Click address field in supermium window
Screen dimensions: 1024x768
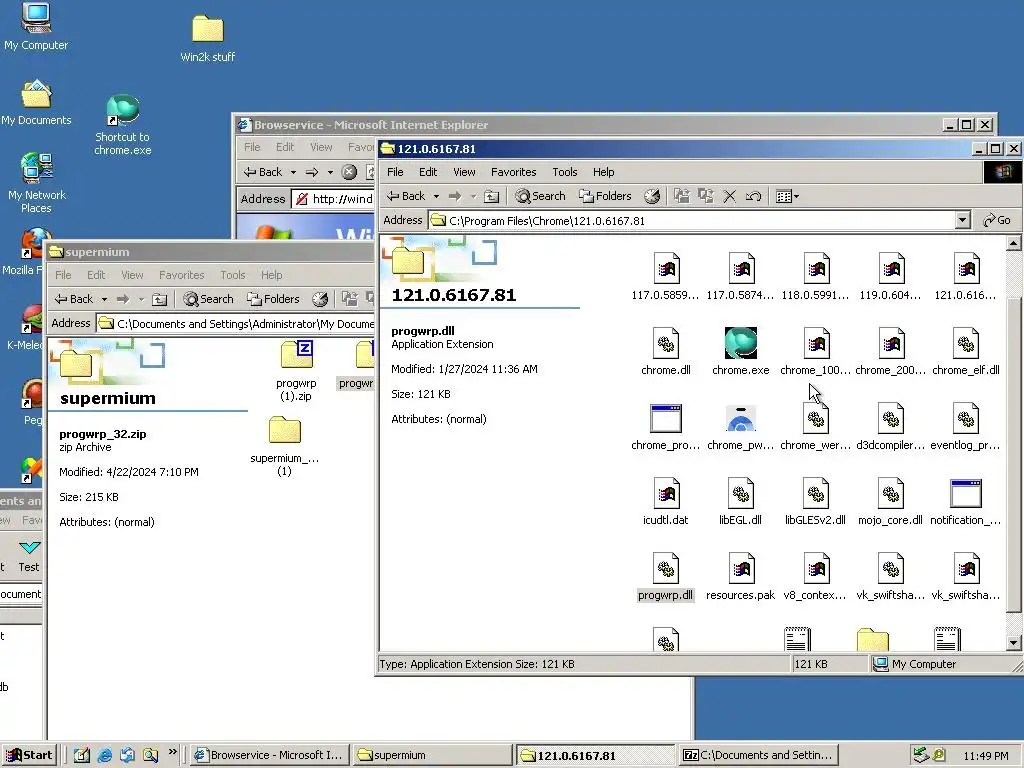[235, 323]
